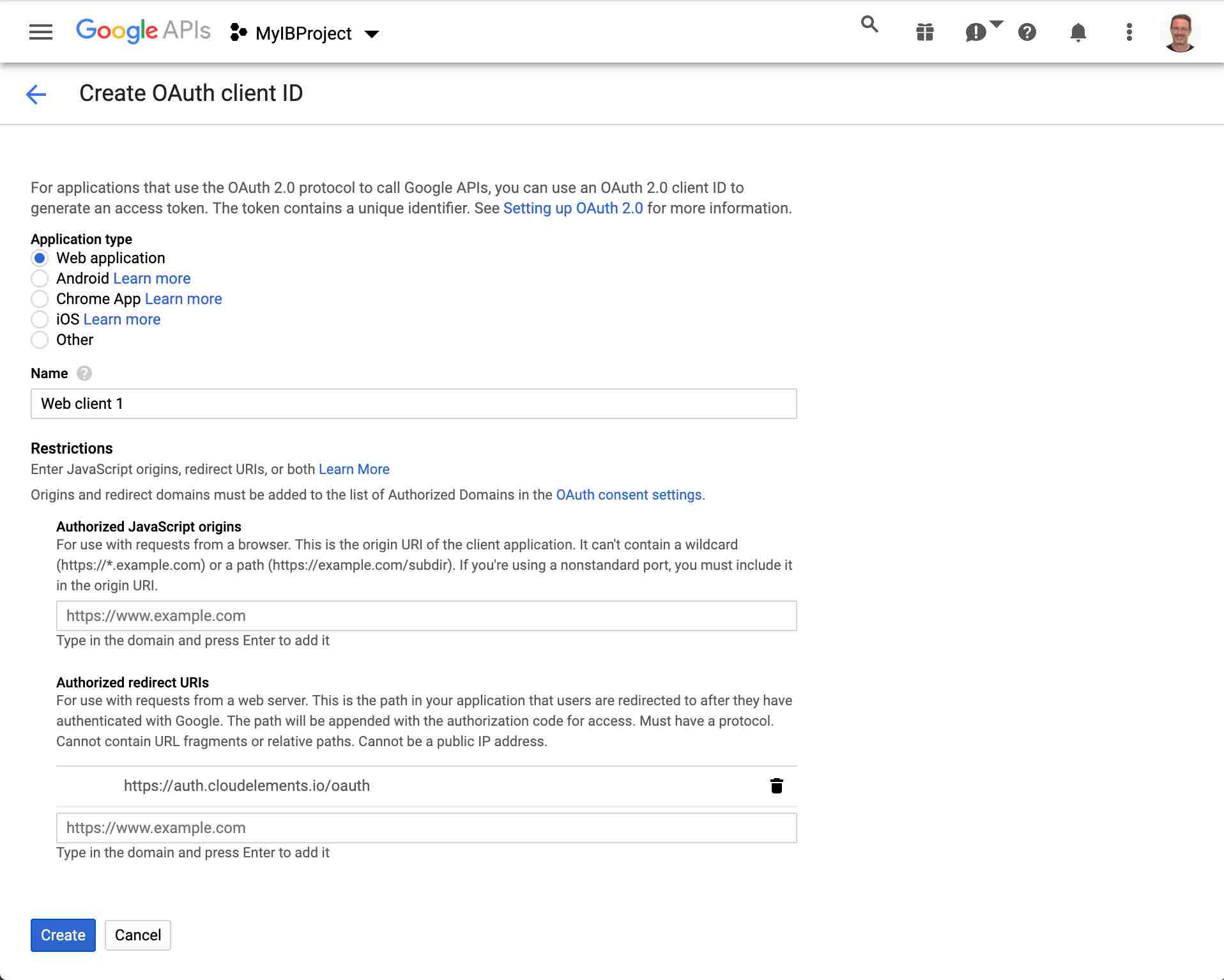Viewport: 1224px width, 980px height.
Task: Click the project hexagon dots icon
Action: (x=238, y=33)
